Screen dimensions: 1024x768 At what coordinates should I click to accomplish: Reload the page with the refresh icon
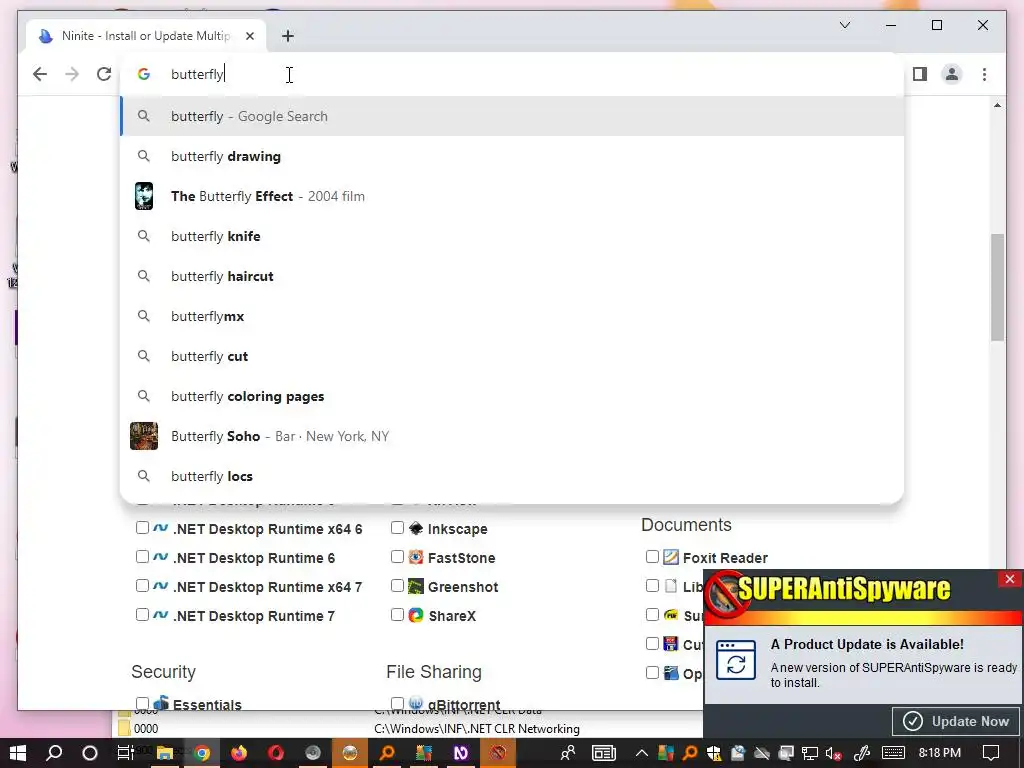click(x=104, y=74)
